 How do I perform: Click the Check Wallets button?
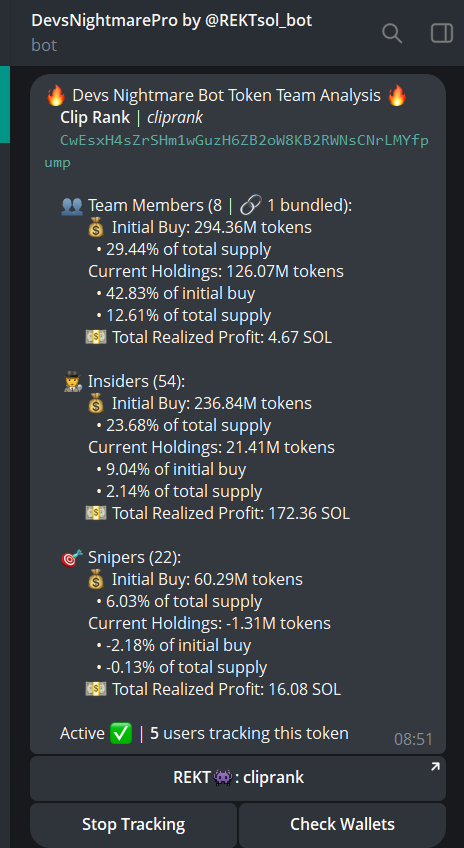[x=342, y=825]
